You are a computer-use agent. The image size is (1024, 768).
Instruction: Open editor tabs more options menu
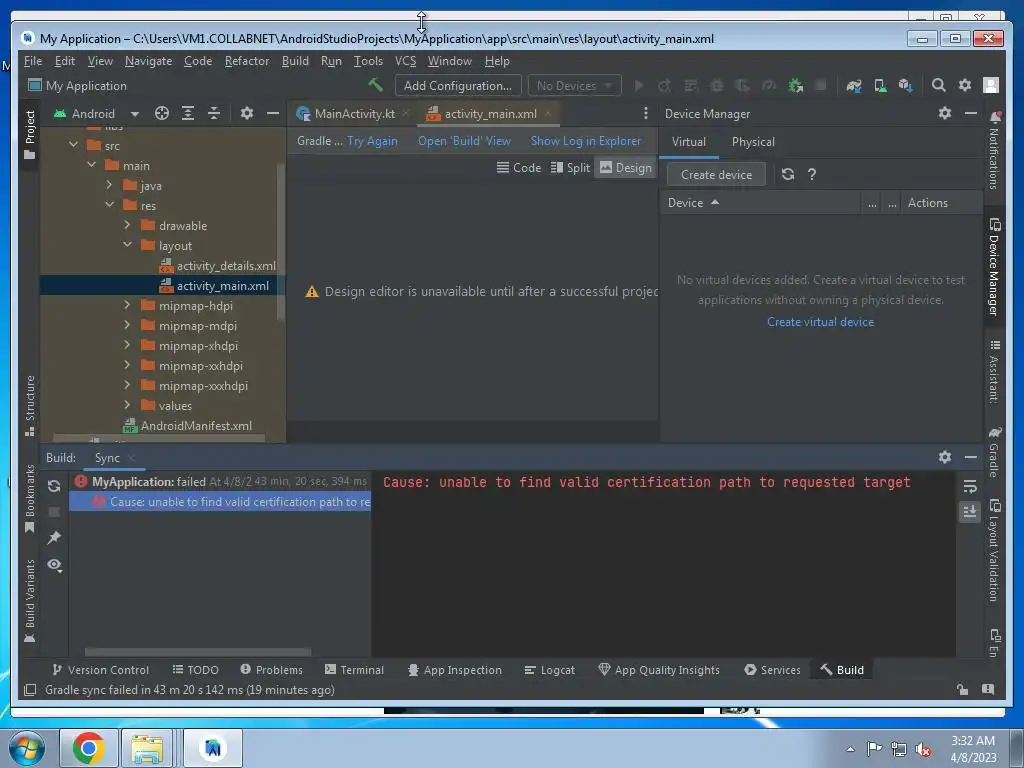645,113
